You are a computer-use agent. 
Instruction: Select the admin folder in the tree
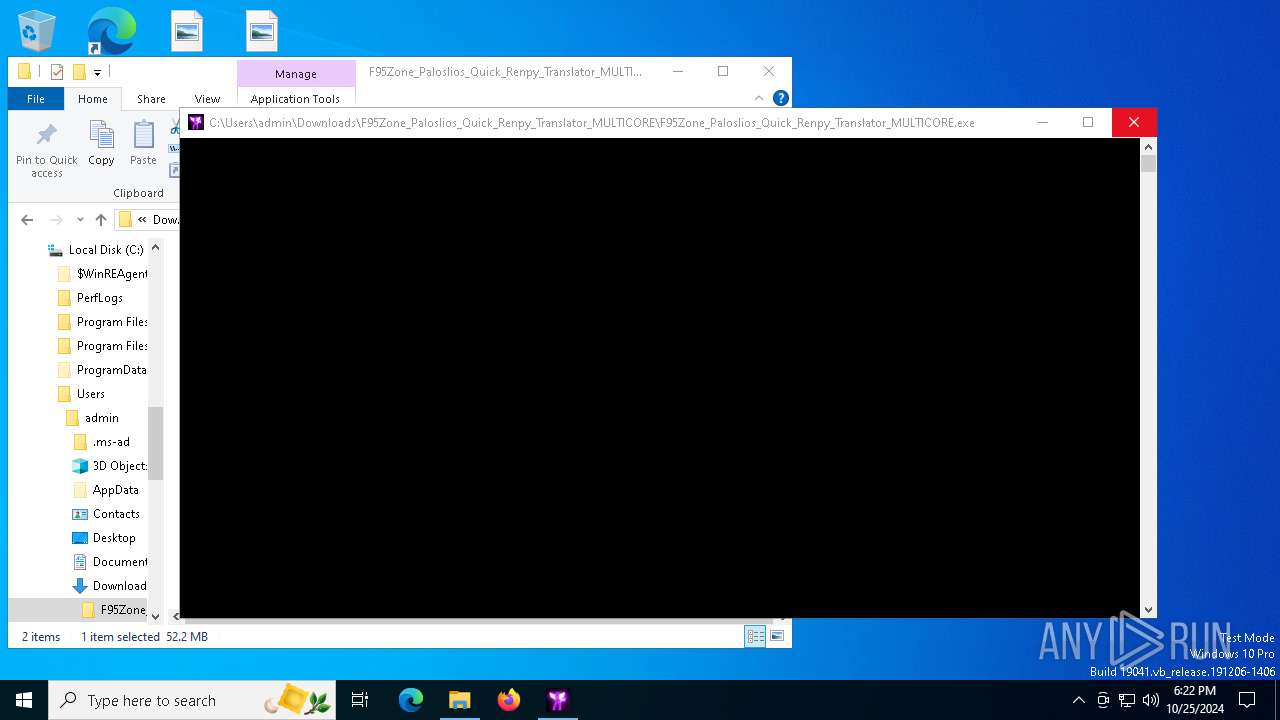[101, 418]
